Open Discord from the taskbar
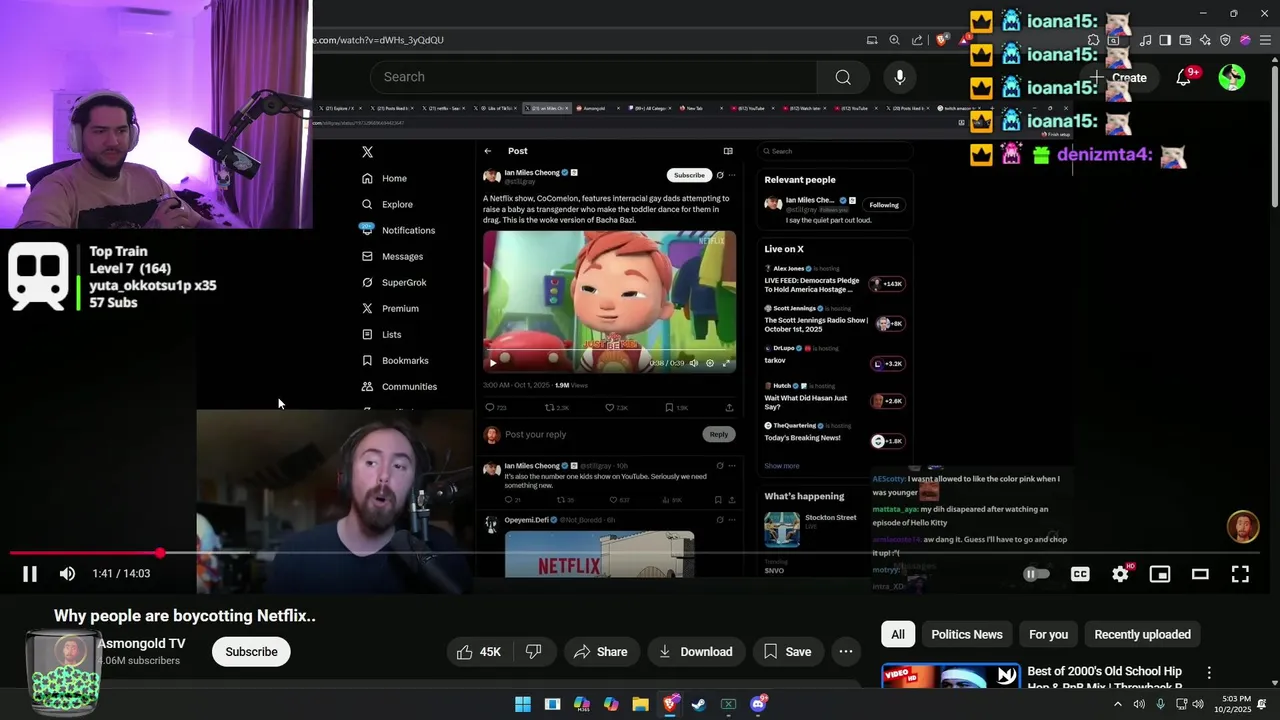This screenshot has width=1280, height=720. [x=758, y=704]
